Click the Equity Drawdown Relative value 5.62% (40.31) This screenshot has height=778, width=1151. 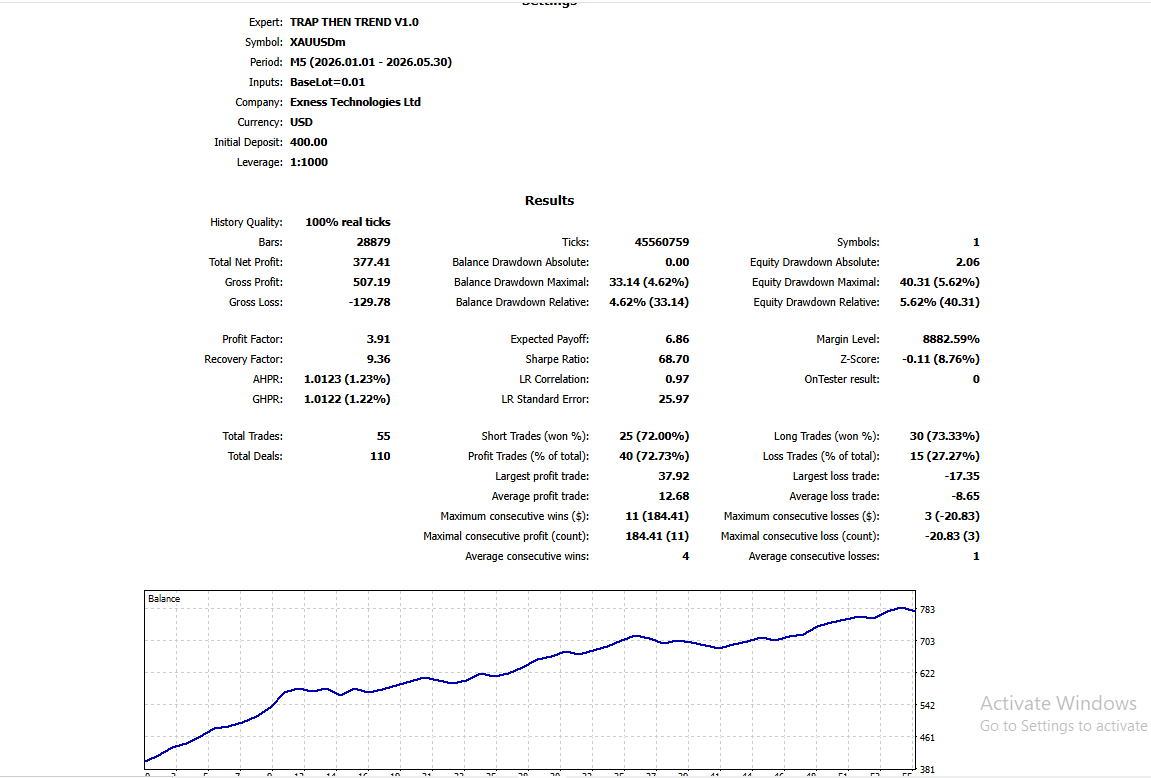coord(940,302)
